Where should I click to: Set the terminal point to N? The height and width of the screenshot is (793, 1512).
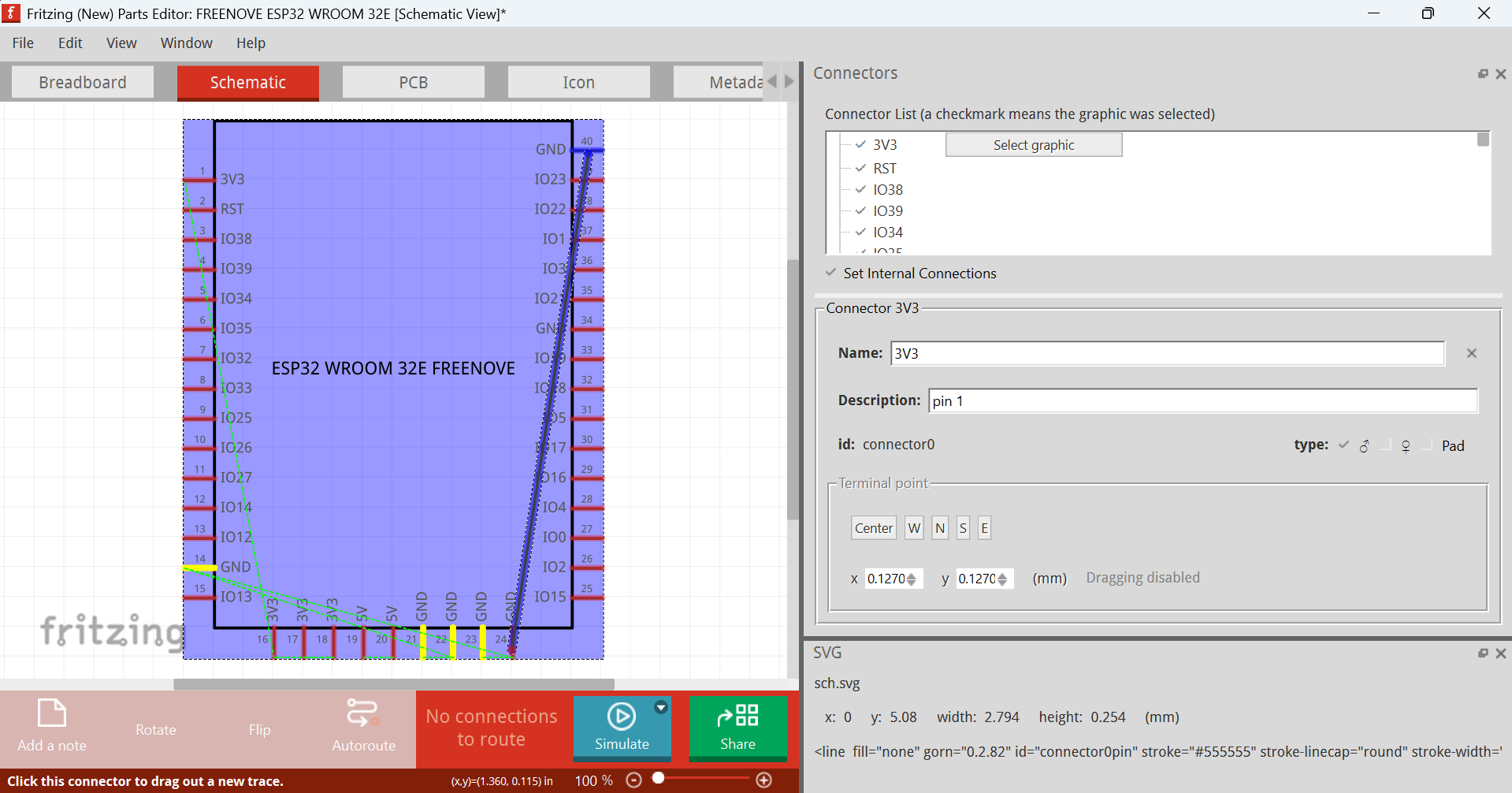pyautogui.click(x=940, y=528)
